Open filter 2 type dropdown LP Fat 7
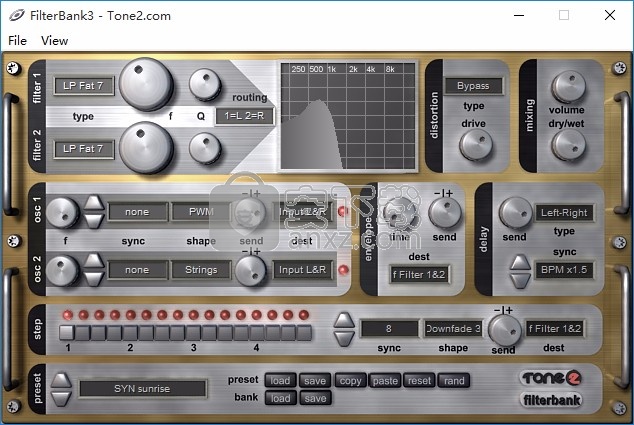The image size is (634, 425). (83, 149)
